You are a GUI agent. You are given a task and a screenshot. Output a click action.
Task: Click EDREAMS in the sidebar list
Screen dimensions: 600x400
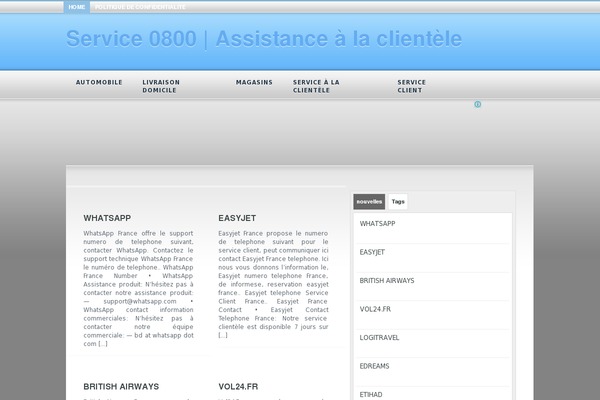(x=374, y=366)
